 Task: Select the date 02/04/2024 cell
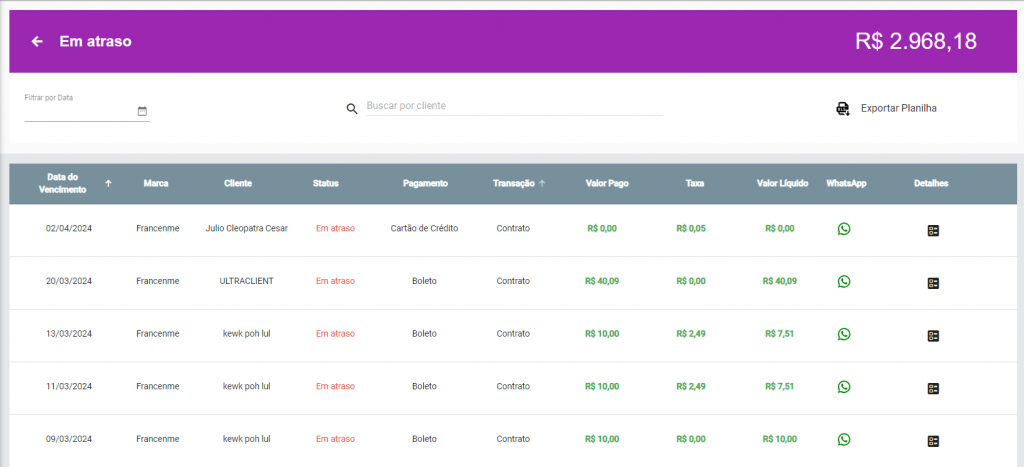tap(69, 229)
